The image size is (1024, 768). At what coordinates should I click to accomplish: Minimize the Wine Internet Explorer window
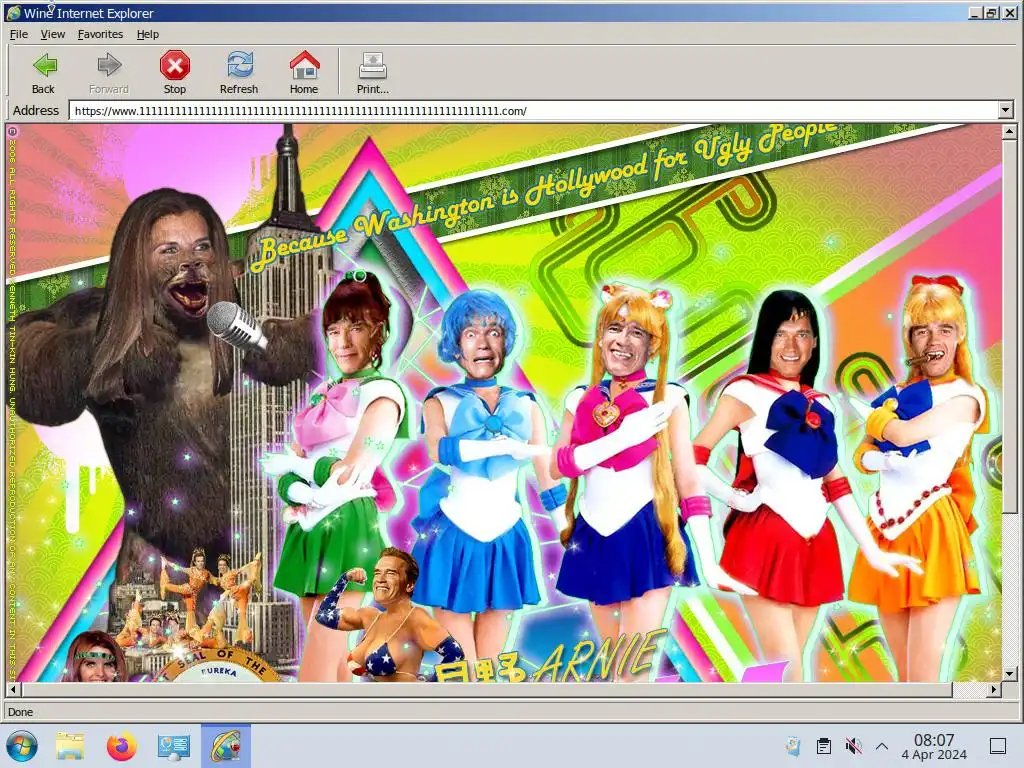[x=974, y=12]
